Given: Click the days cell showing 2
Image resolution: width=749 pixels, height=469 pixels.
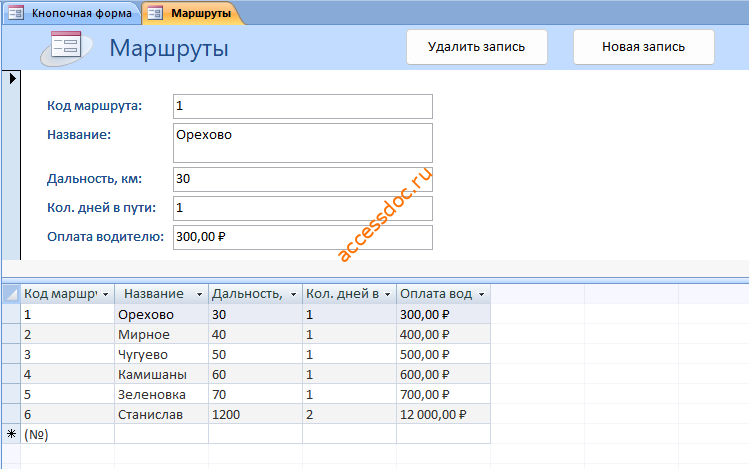Looking at the screenshot, I should click(350, 414).
